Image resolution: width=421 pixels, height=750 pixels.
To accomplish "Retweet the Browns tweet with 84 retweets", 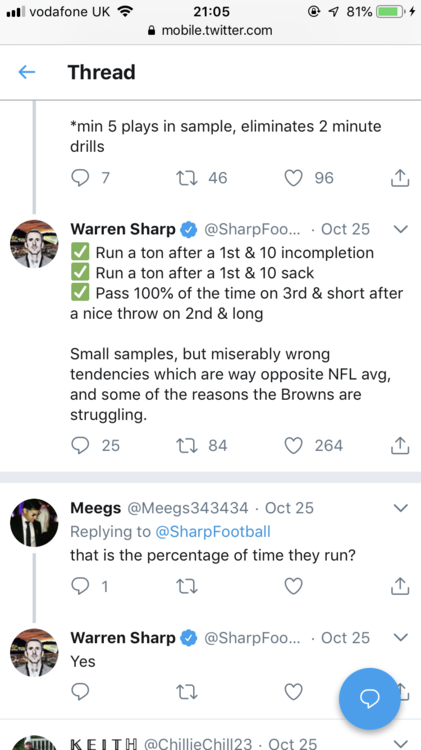I will pyautogui.click(x=187, y=445).
